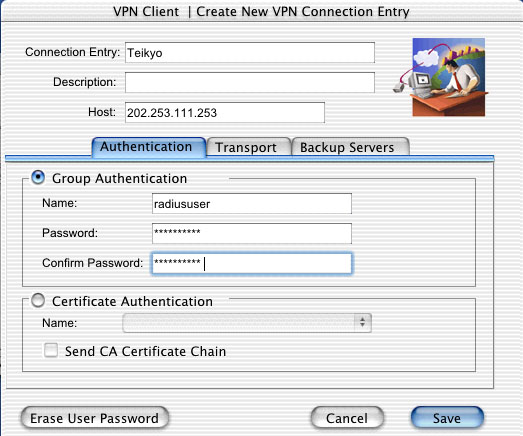Click the VPN Client illustration image
The height and width of the screenshot is (436, 523).
[x=440, y=77]
